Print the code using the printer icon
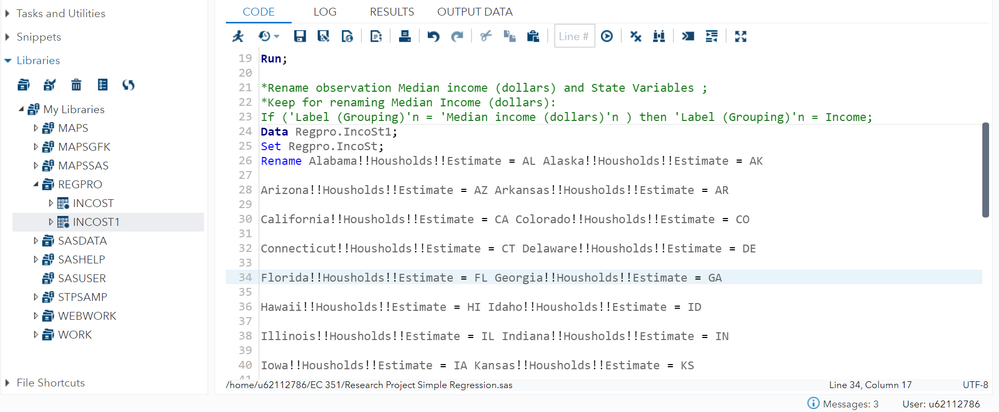The width and height of the screenshot is (999, 412). click(405, 36)
